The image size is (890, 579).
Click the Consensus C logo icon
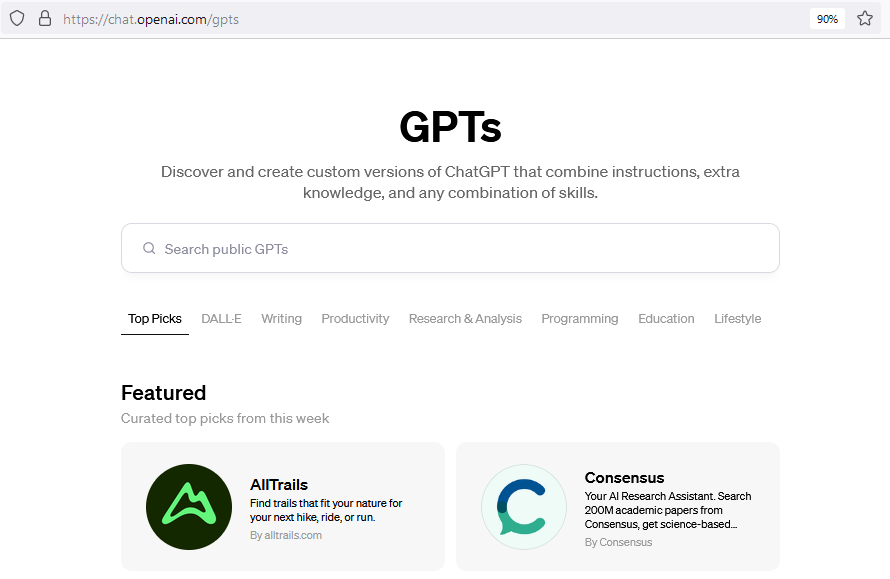524,507
